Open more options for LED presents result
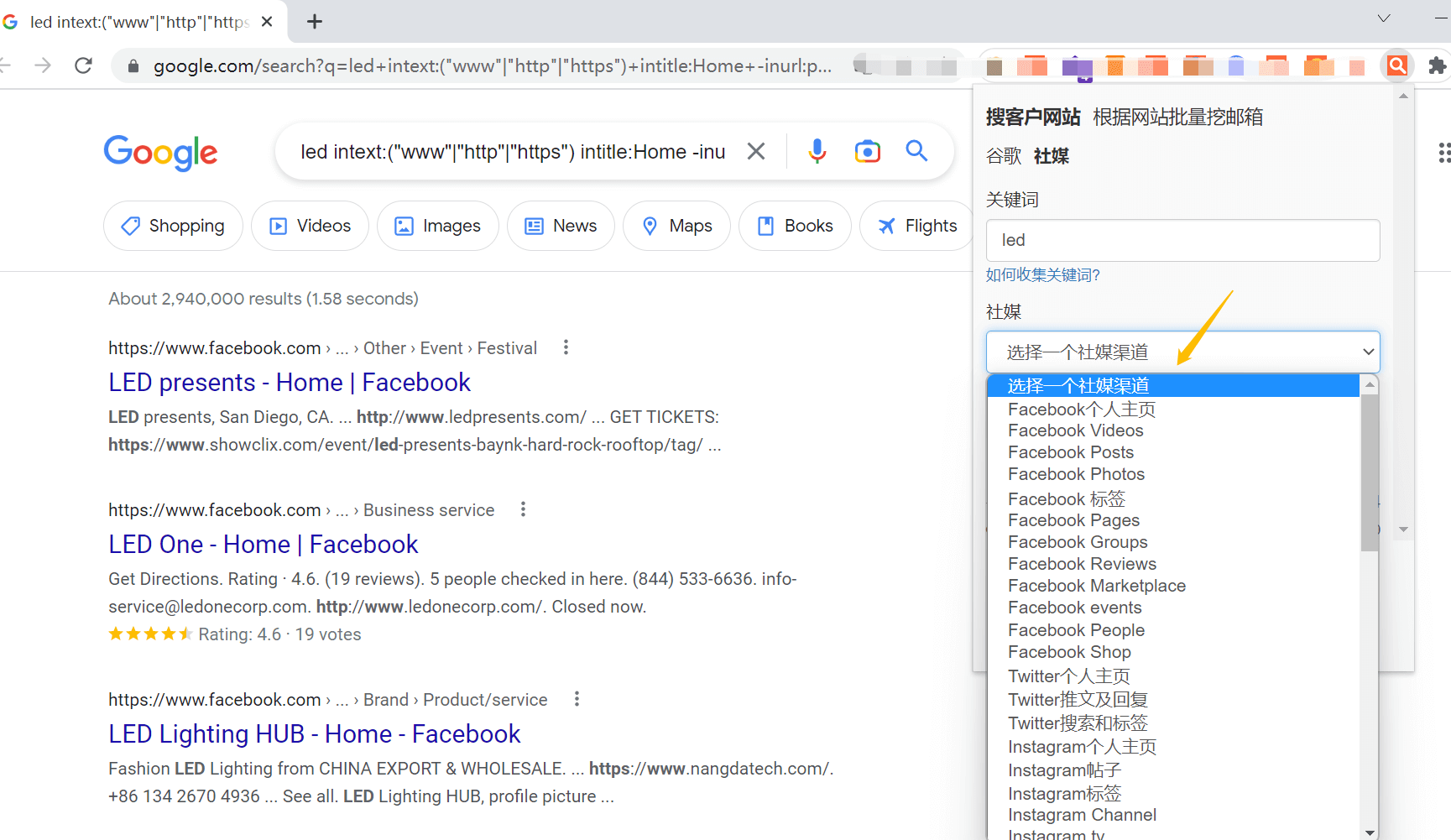The width and height of the screenshot is (1451, 840). (566, 347)
